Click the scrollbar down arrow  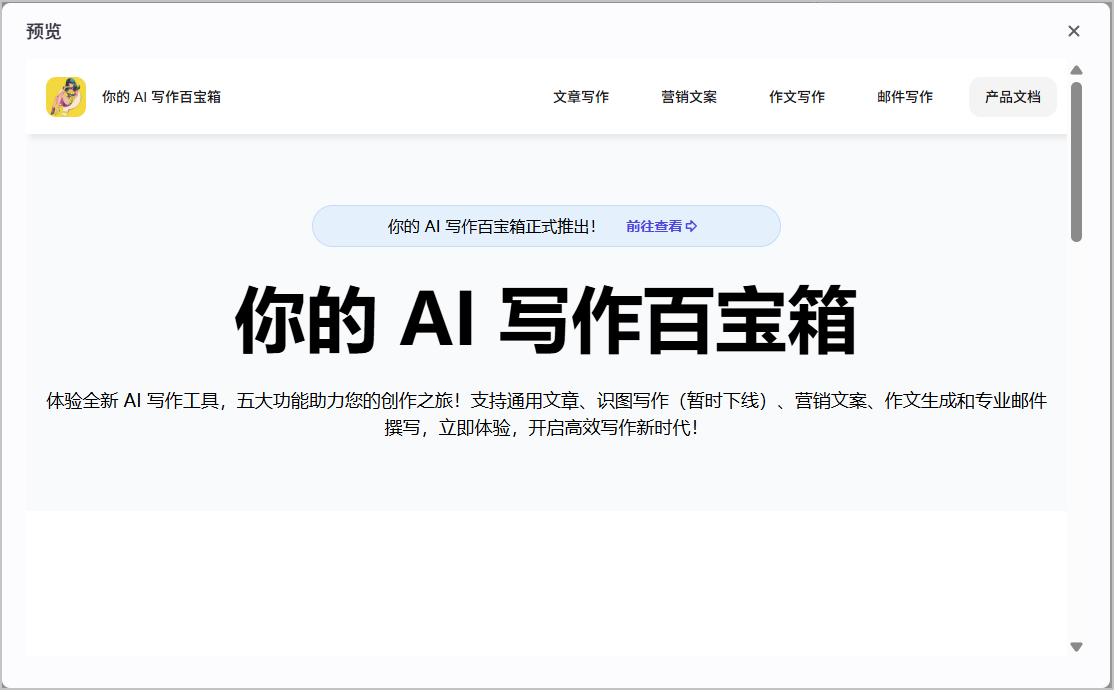(1076, 647)
